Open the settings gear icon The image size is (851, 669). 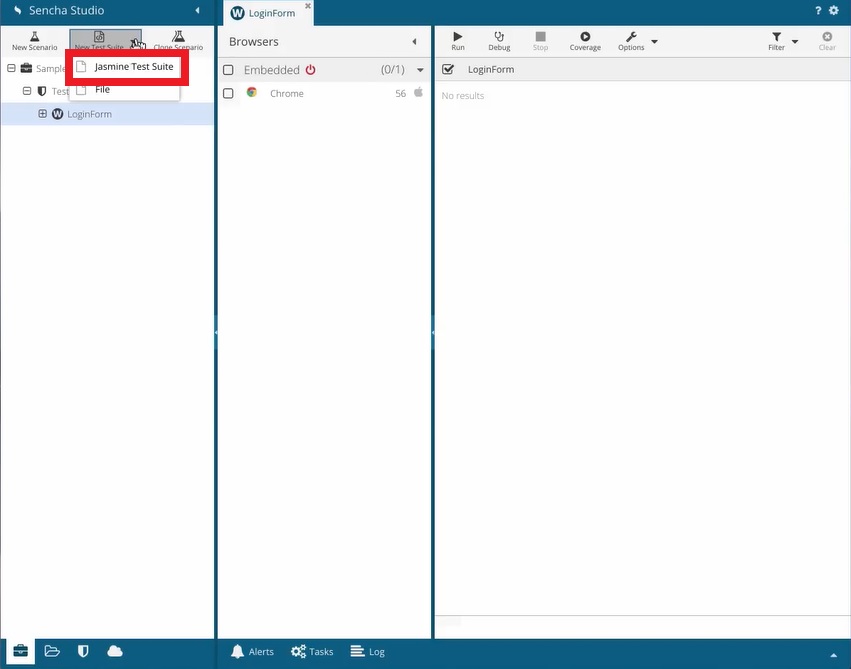[834, 11]
